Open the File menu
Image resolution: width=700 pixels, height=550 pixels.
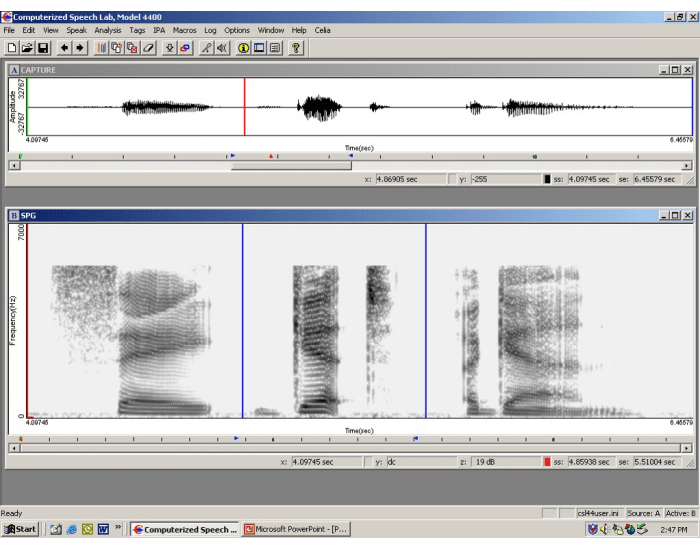coord(9,30)
